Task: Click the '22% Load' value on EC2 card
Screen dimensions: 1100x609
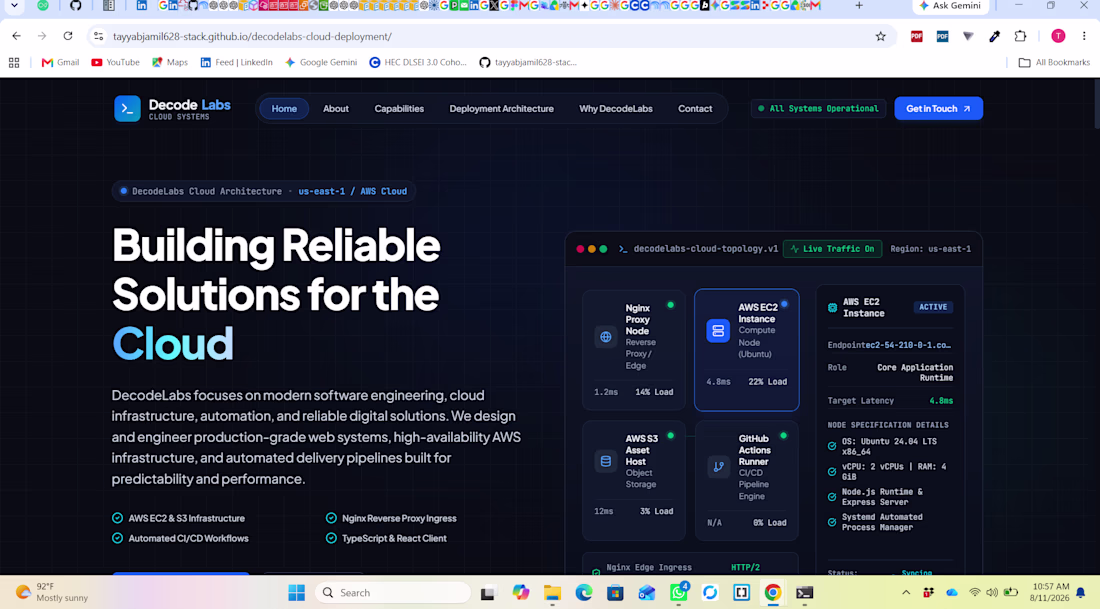Action: 767,382
